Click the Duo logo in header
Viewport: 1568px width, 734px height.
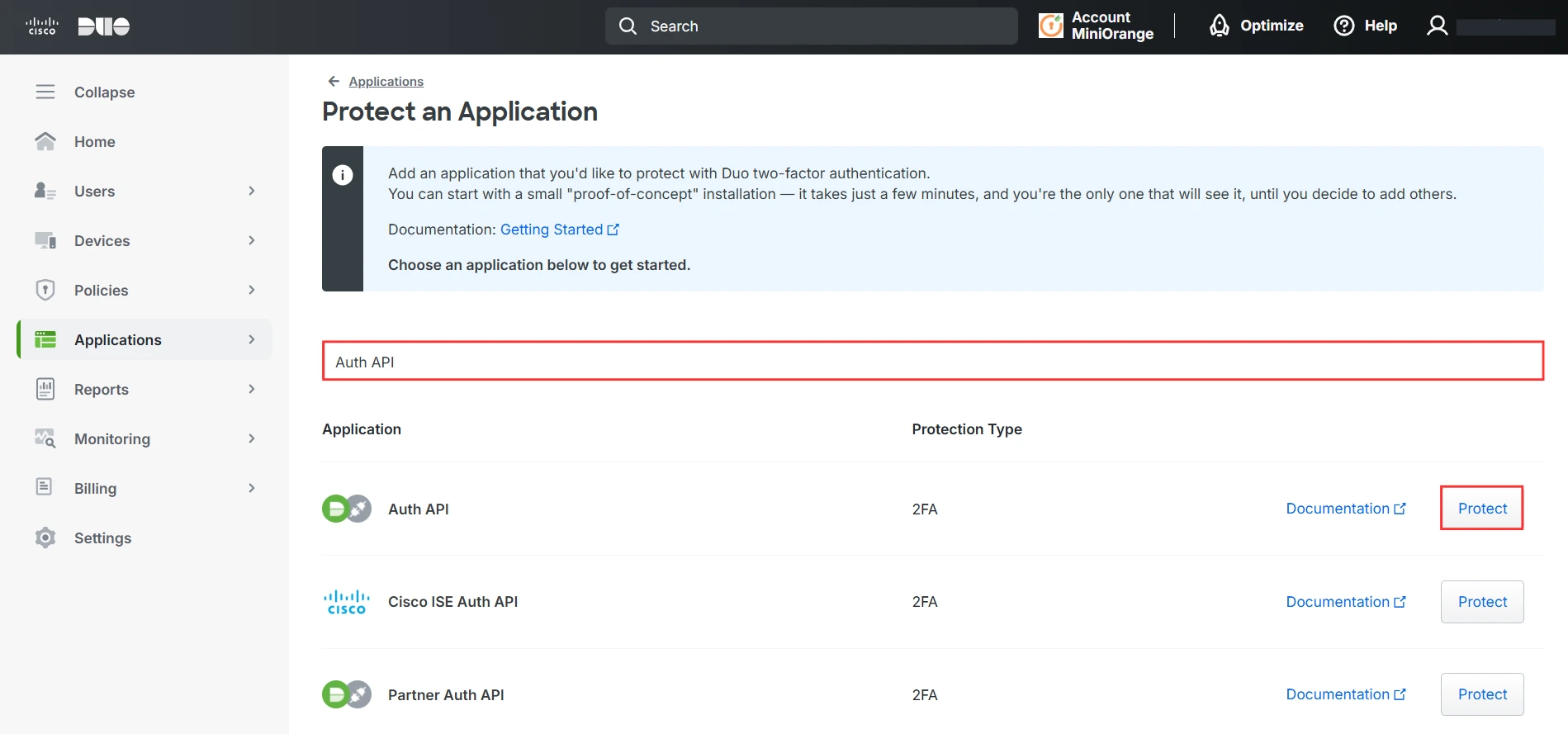click(104, 26)
